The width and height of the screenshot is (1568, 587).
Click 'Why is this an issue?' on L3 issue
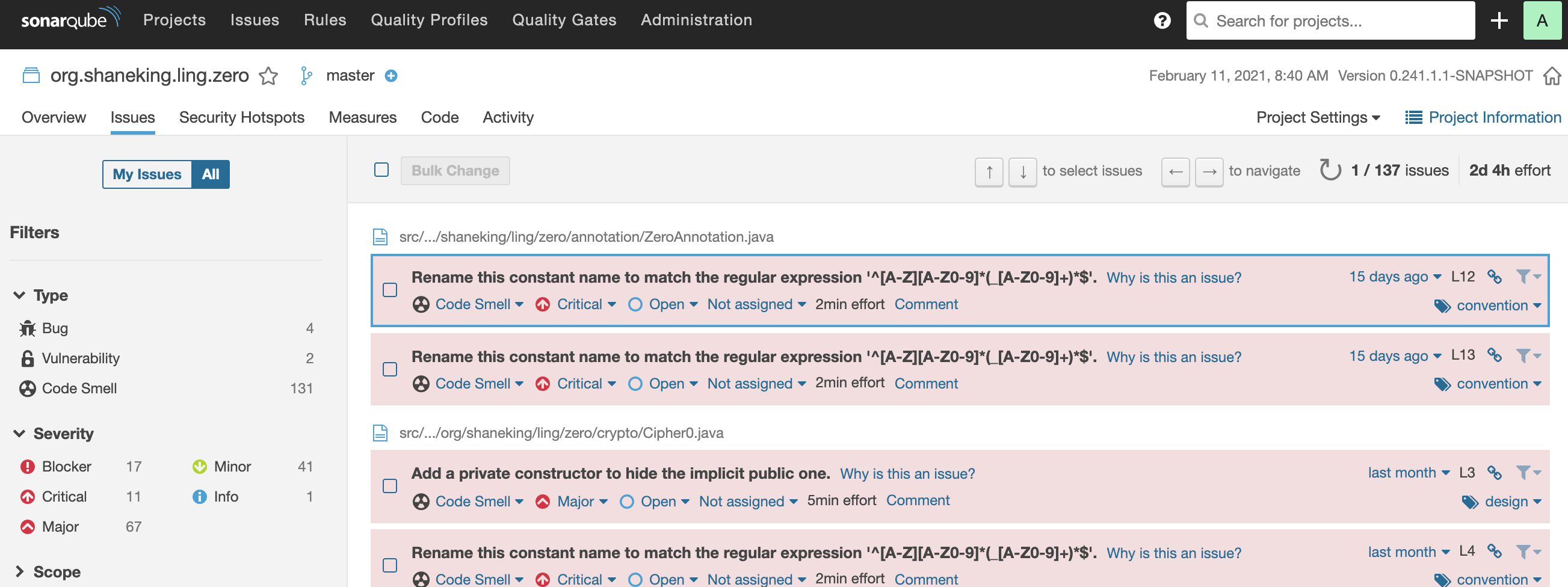pos(907,474)
